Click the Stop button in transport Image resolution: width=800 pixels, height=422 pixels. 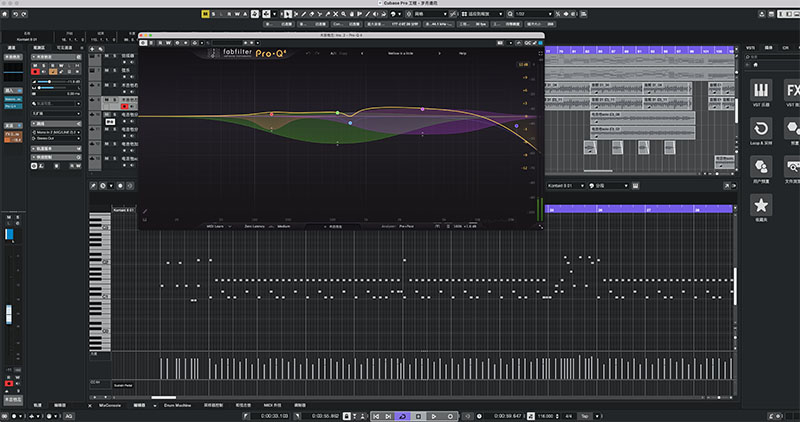click(418, 416)
